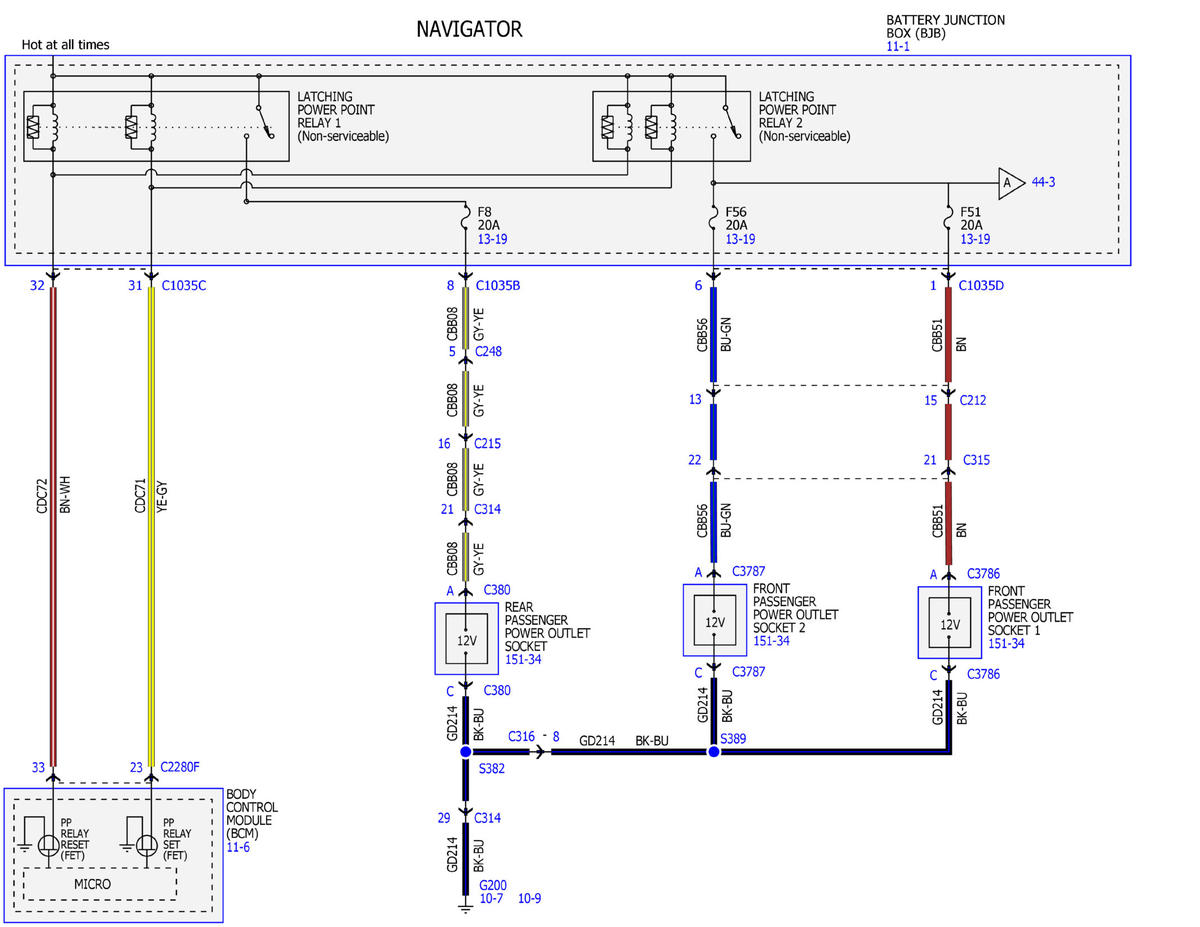The height and width of the screenshot is (927, 1200).
Task: Select connector label C1035B
Action: (498, 286)
